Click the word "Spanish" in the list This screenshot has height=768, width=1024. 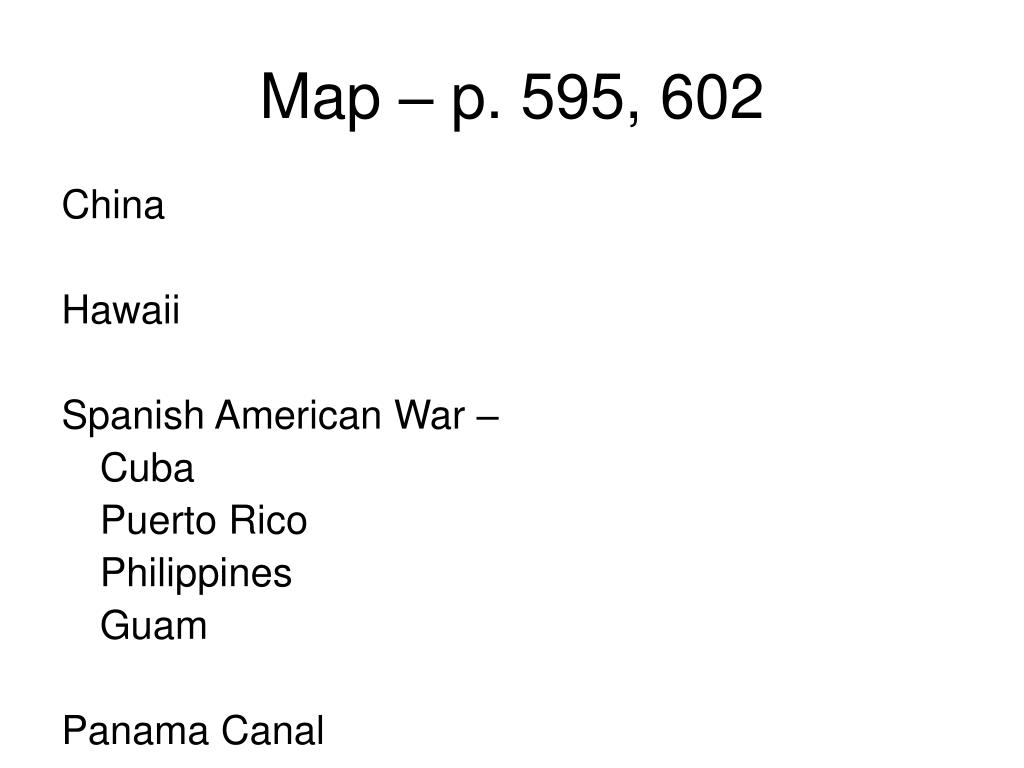pos(133,417)
